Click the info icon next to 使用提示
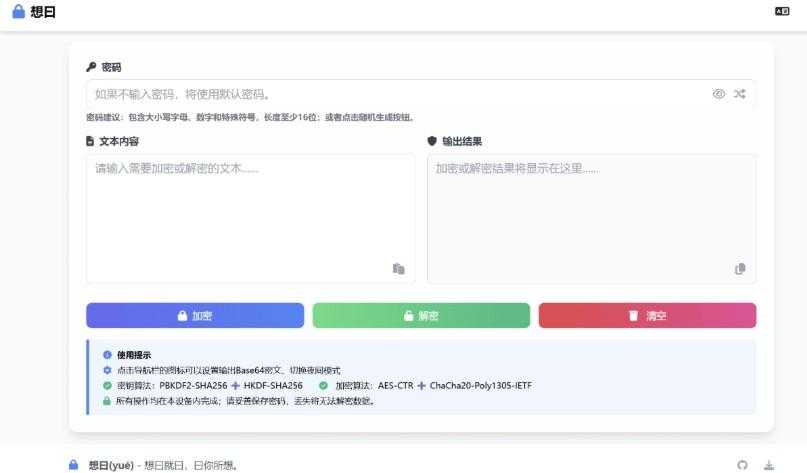 (x=107, y=355)
